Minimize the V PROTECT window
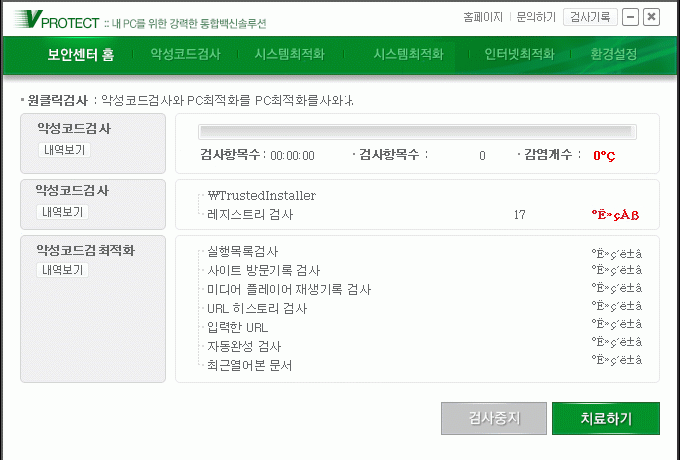Screen dimensions: 682x460 click(x=630, y=17)
